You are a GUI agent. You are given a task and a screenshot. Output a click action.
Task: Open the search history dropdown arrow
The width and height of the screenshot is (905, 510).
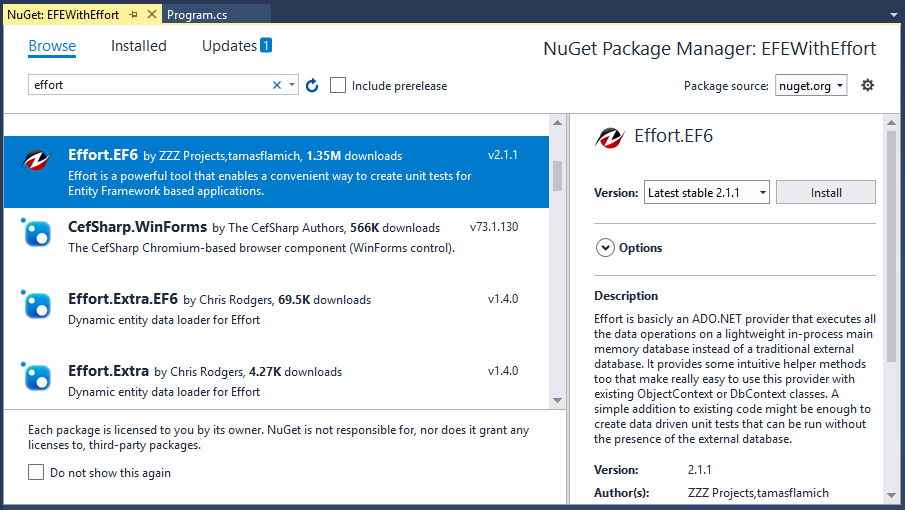point(292,85)
